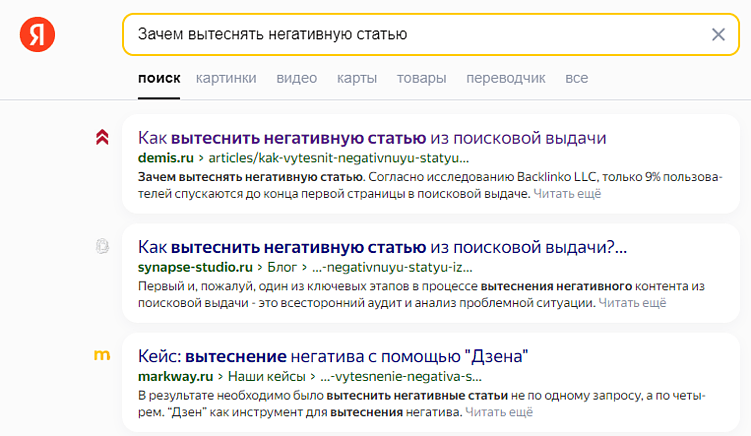Screen dimensions: 751x436
Task: Open the markway.ru favicon icon
Action: pyautogui.click(x=102, y=355)
